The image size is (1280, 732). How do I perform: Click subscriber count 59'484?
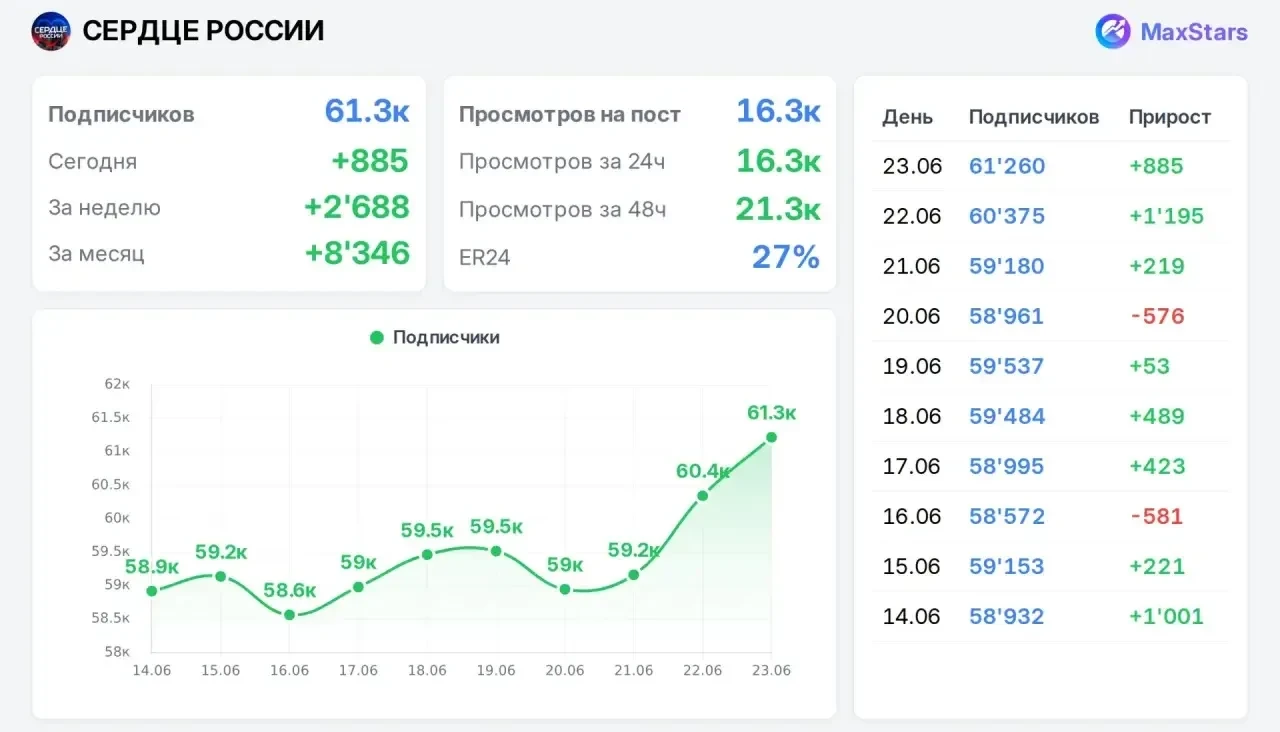(x=1007, y=416)
